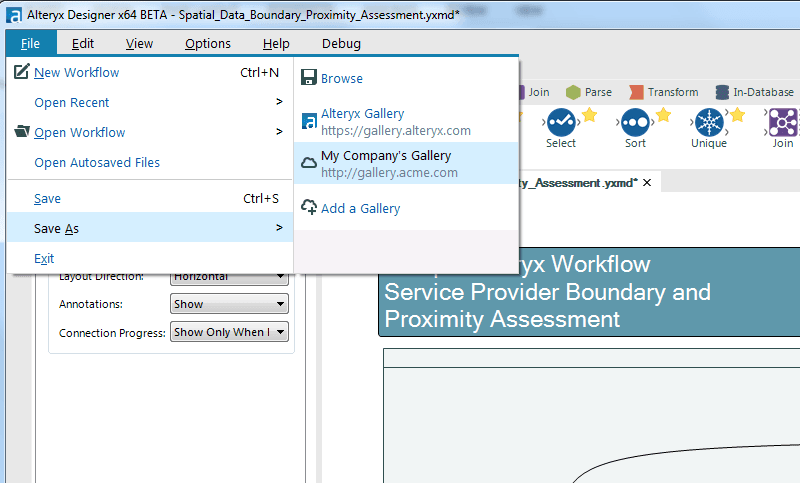This screenshot has height=483, width=800.
Task: Switch to the Parse tool category tab
Action: click(x=588, y=92)
